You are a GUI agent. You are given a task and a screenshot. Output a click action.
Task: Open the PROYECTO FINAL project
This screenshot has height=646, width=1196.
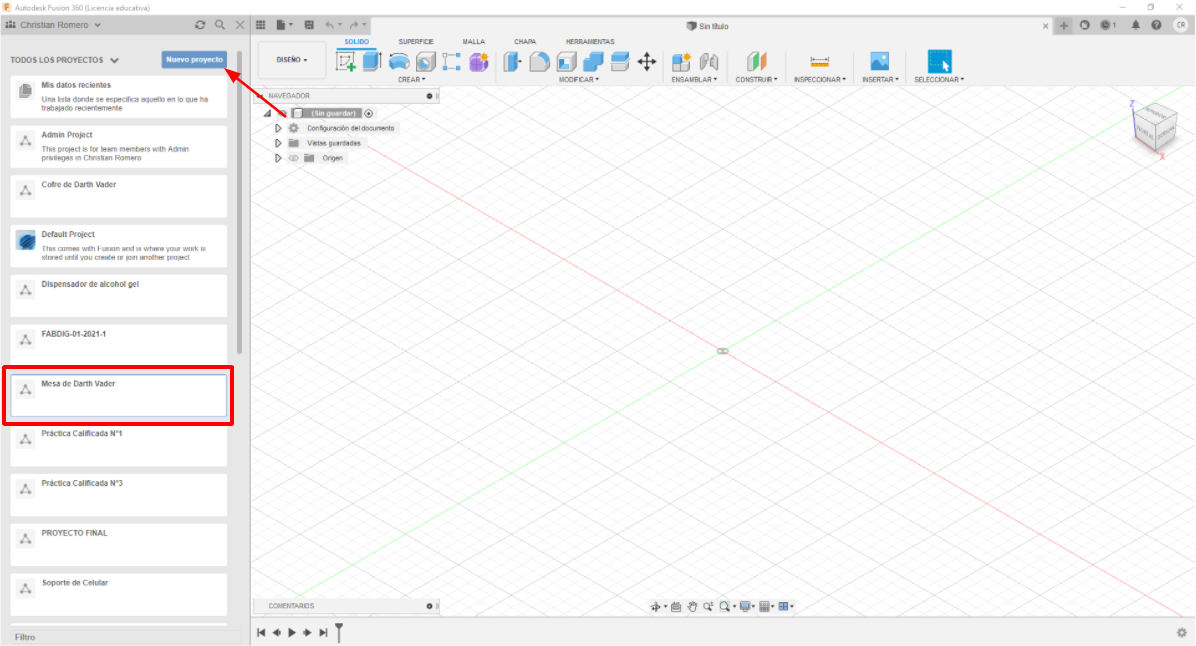[x=118, y=545]
